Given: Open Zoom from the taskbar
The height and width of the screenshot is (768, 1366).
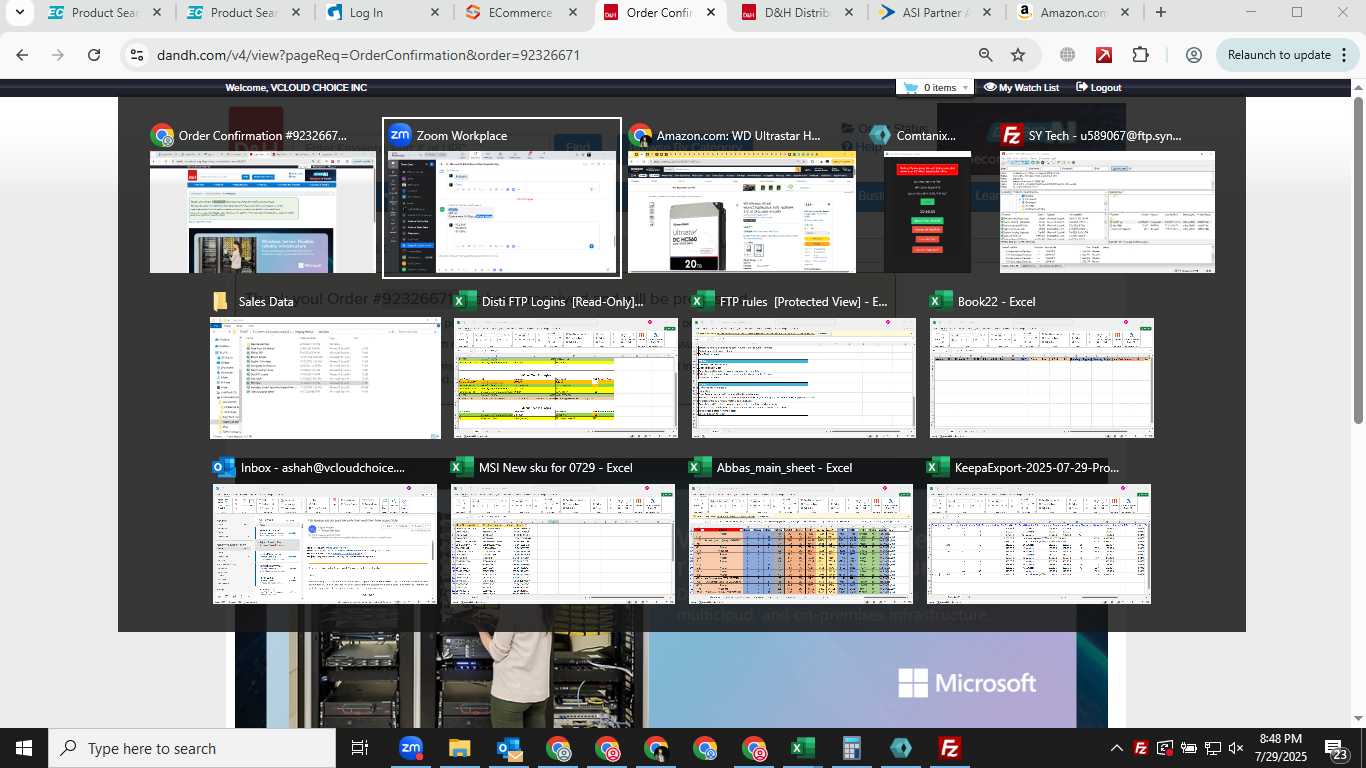Looking at the screenshot, I should (411, 748).
